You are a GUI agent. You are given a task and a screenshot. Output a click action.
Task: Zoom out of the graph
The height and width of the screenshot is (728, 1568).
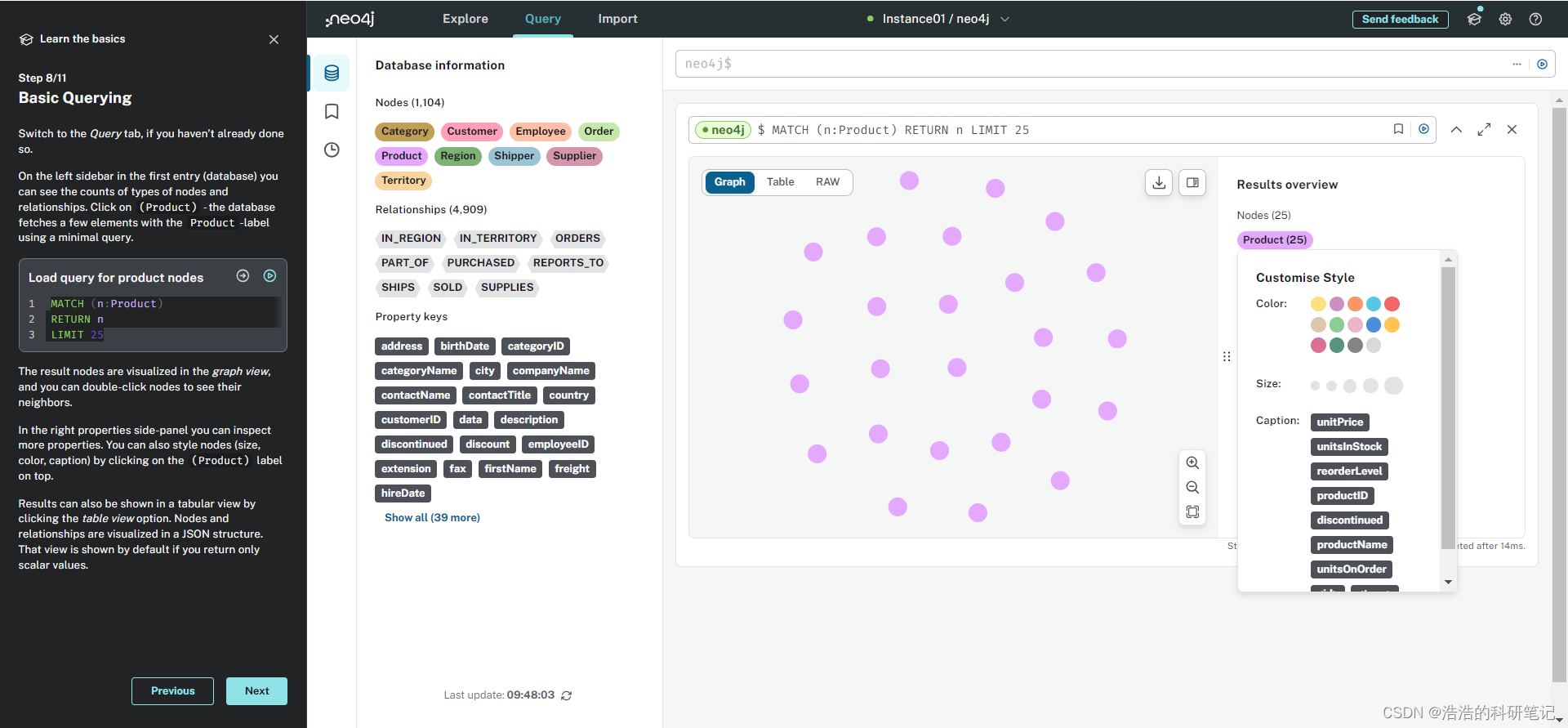click(x=1192, y=487)
